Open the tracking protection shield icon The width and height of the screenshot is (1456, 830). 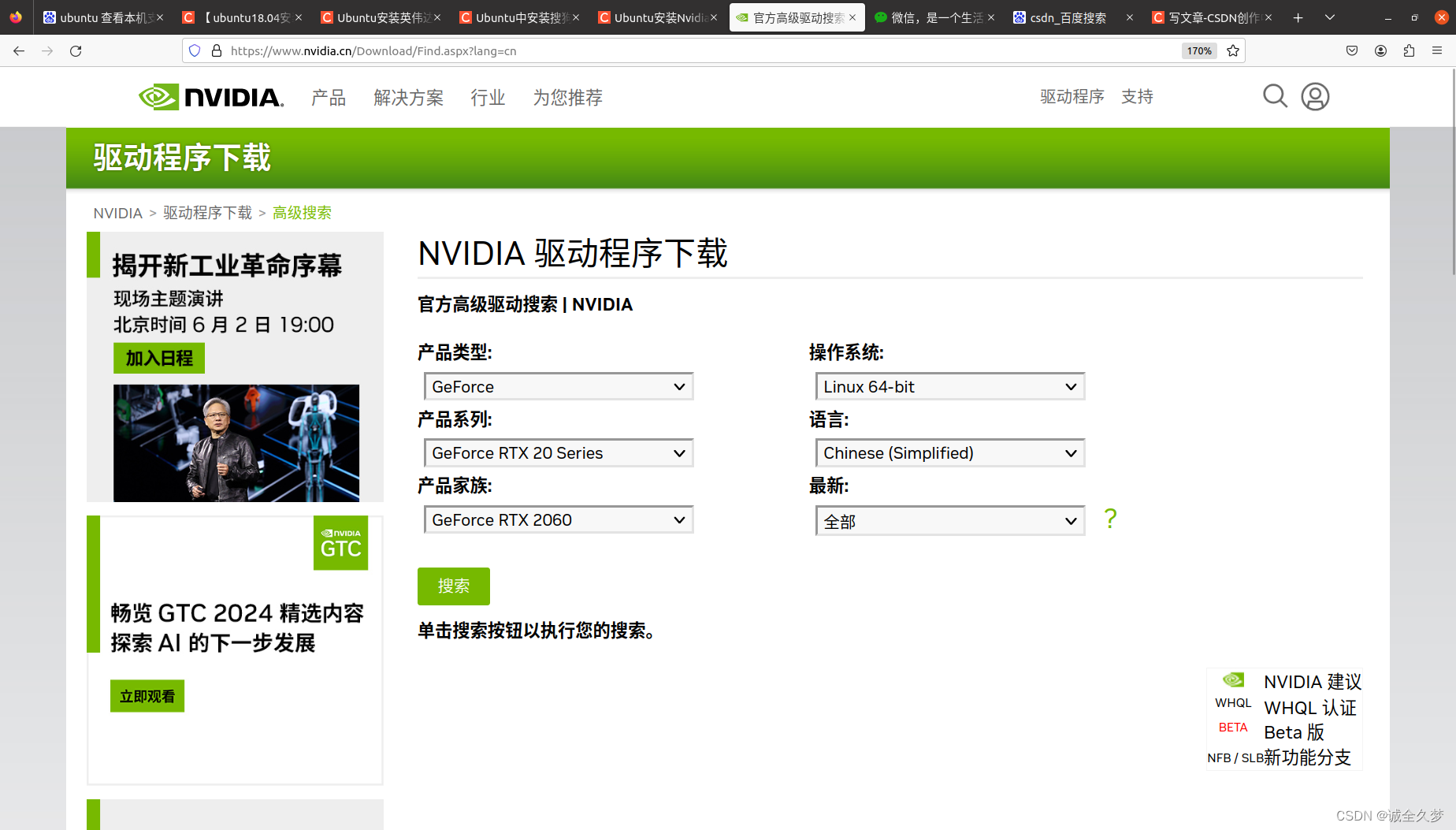pyautogui.click(x=195, y=50)
